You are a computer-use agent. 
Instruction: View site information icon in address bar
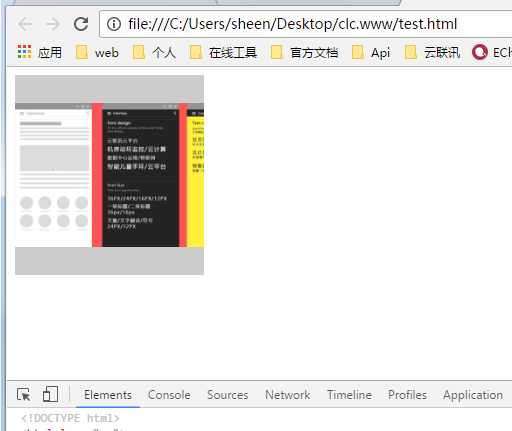point(114,24)
